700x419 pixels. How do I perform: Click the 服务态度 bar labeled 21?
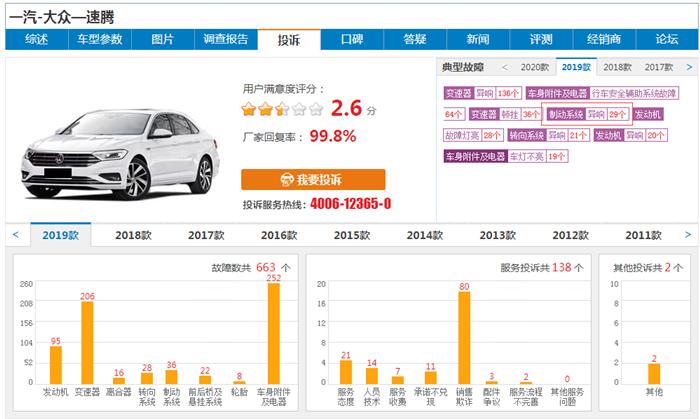(x=346, y=372)
